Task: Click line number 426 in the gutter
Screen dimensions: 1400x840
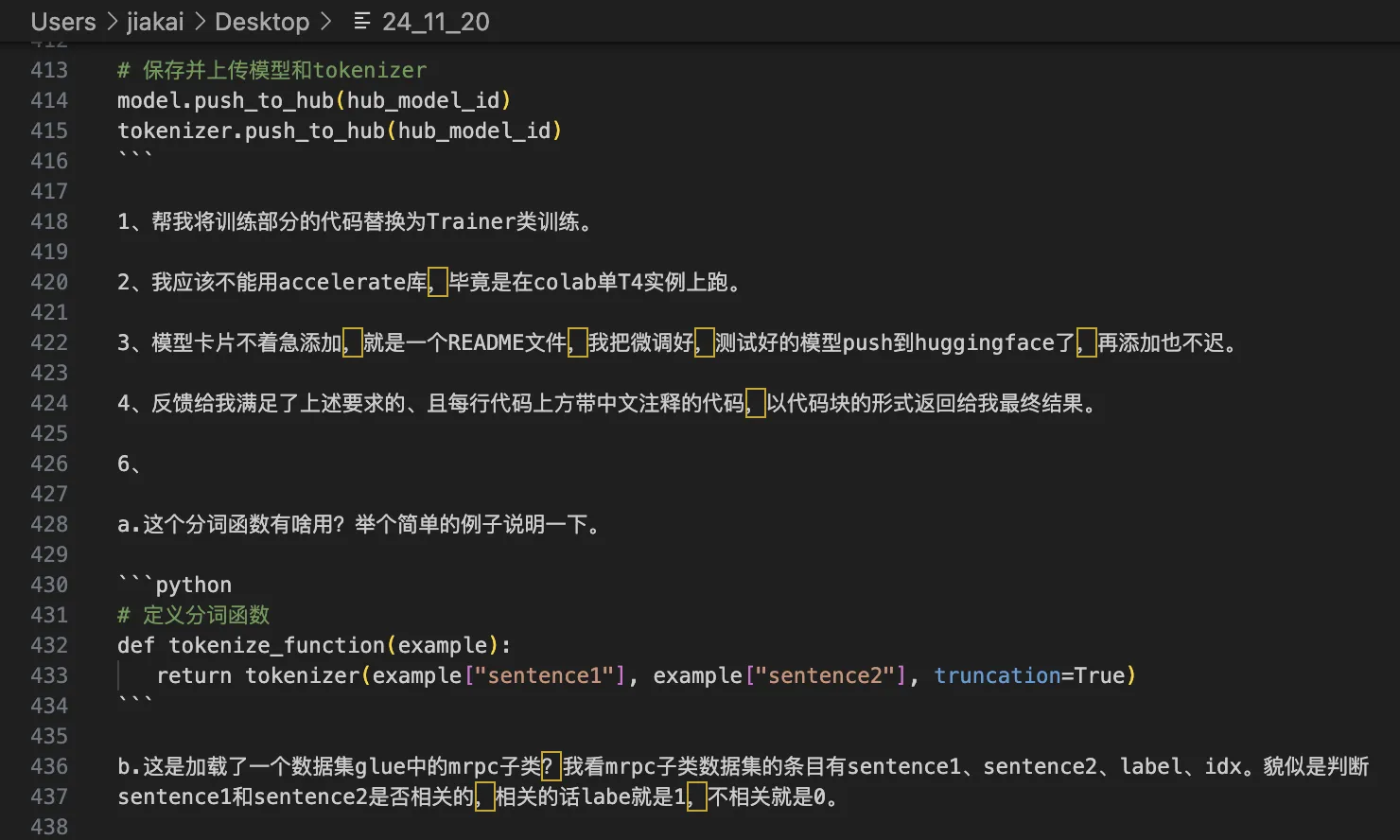Action: (x=49, y=464)
